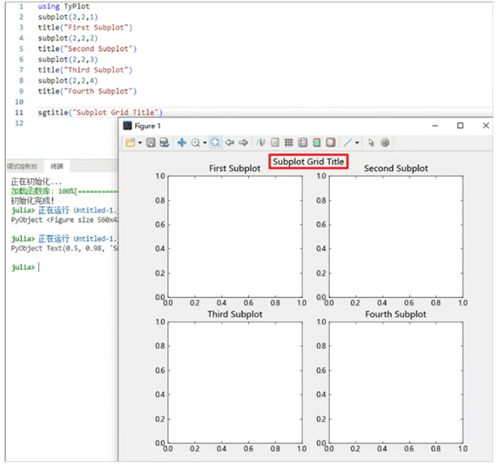Click code line title("Fourth Subplot")
This screenshot has width=498, height=470.
(87, 91)
